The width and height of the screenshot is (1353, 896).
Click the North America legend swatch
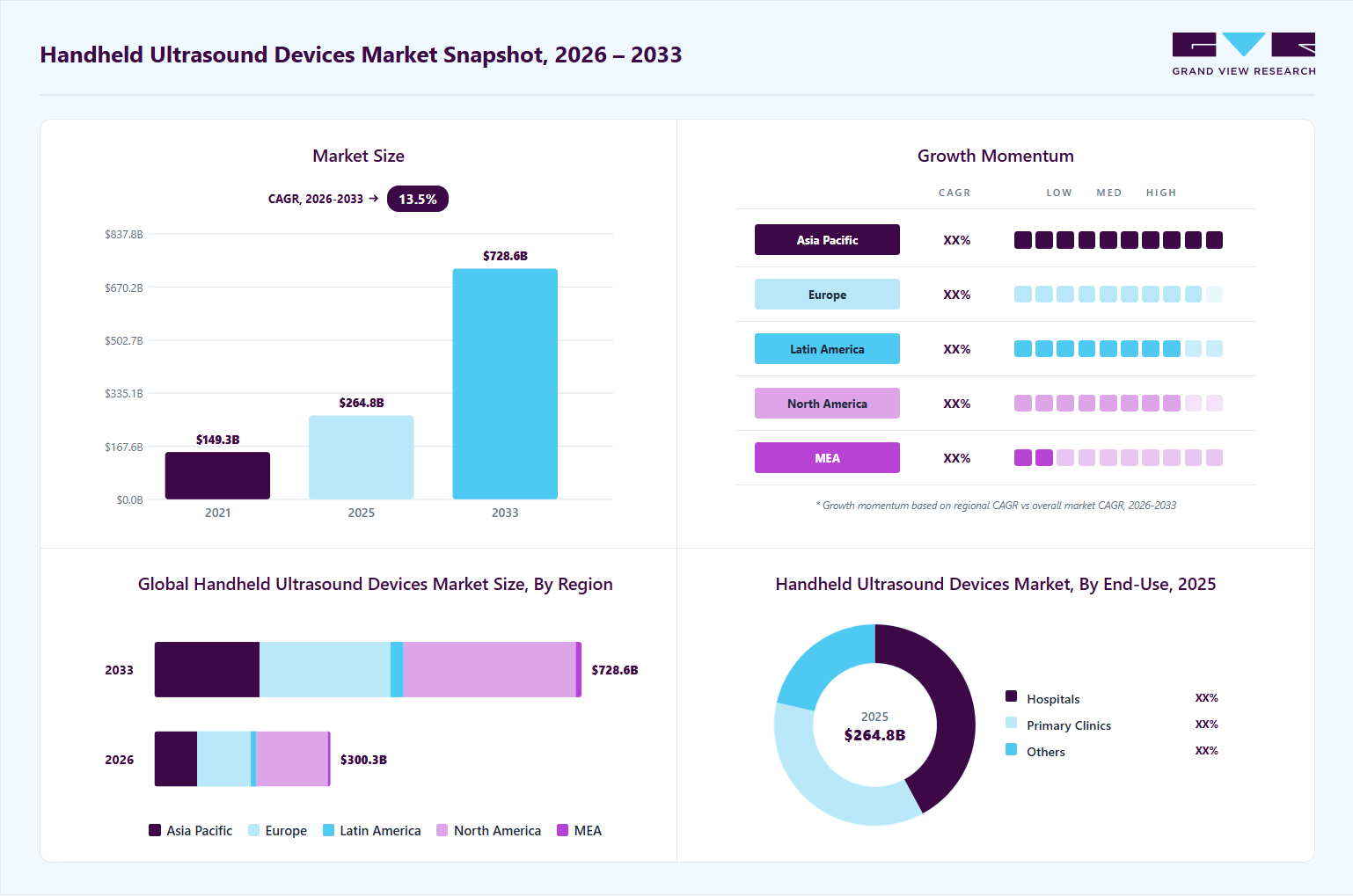[x=442, y=830]
